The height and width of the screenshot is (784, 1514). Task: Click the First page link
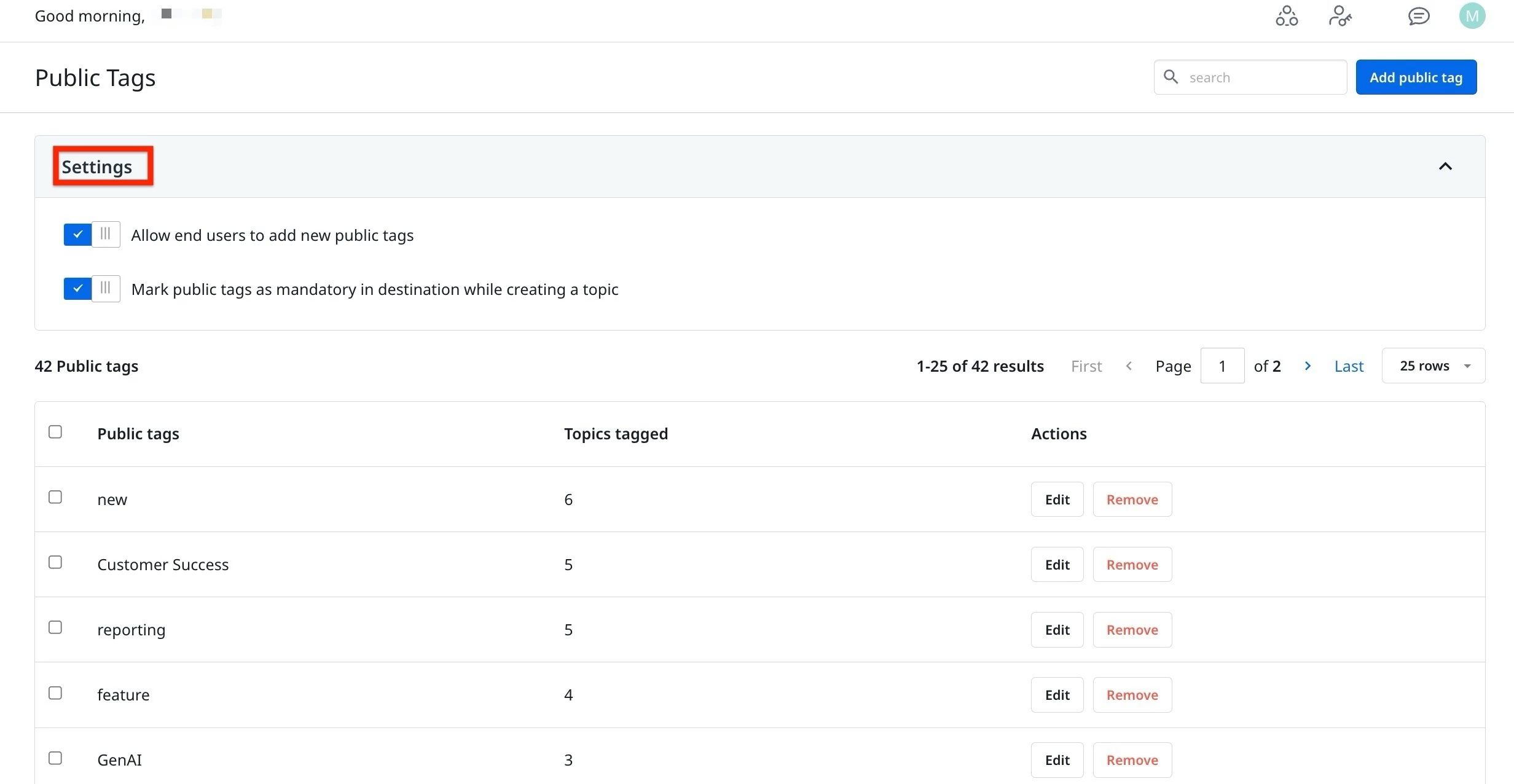1086,366
